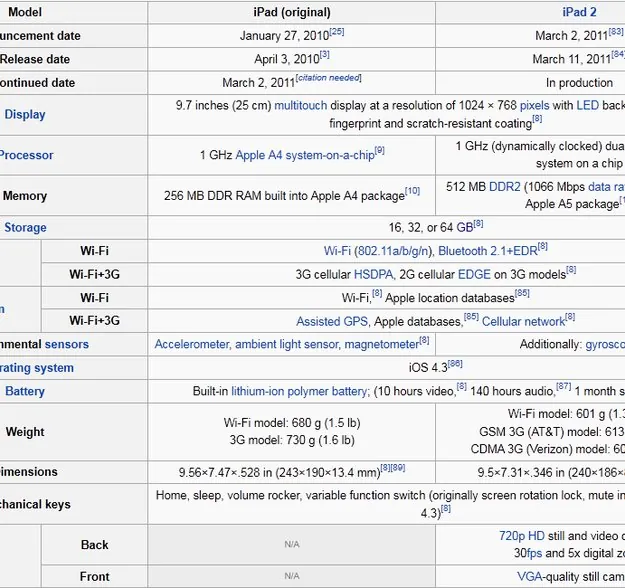Open Apple A4 system-on-a-chip link
The image size is (625, 588).
pos(305,155)
